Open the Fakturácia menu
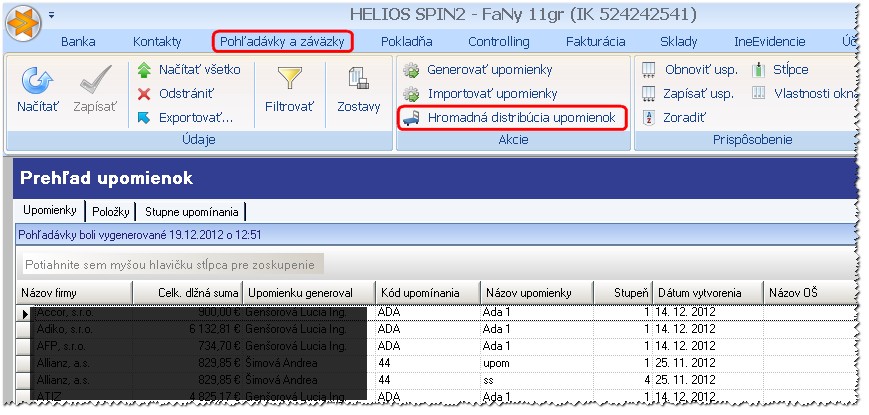 (596, 42)
